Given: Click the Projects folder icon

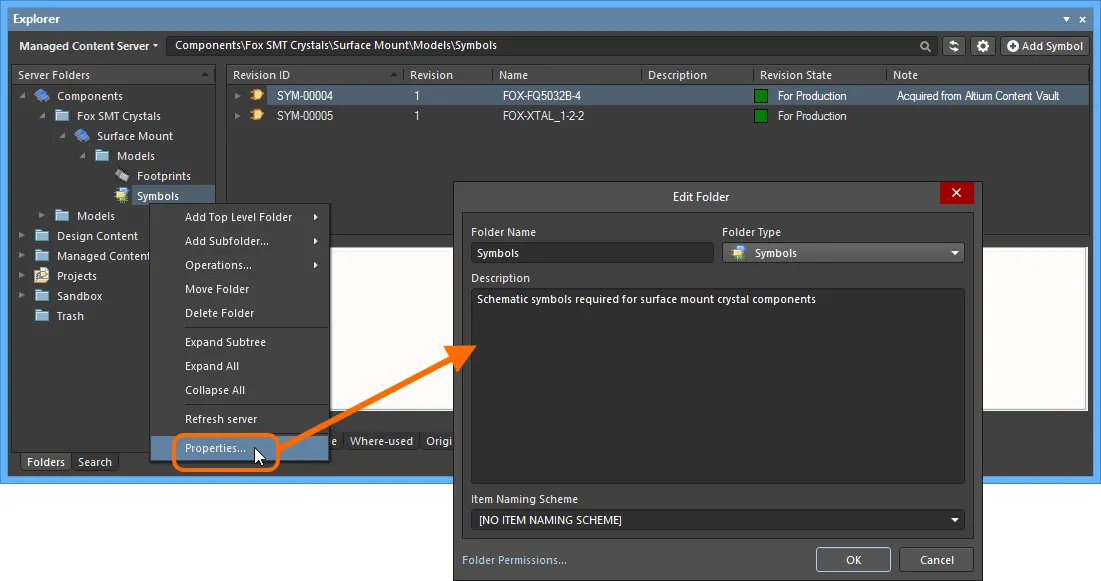Looking at the screenshot, I should pyautogui.click(x=42, y=275).
